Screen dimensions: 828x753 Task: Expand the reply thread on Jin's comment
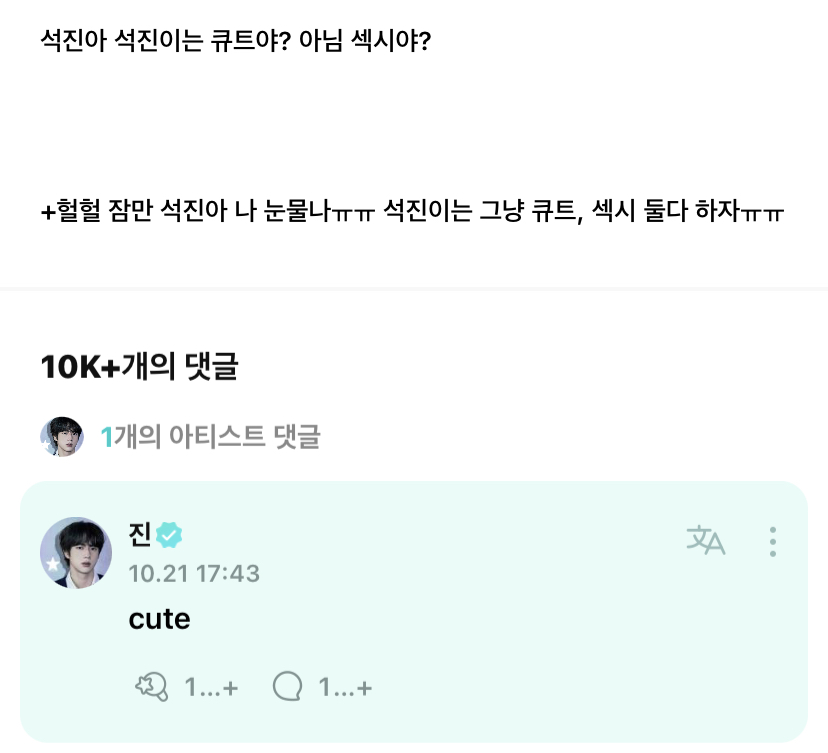click(322, 687)
